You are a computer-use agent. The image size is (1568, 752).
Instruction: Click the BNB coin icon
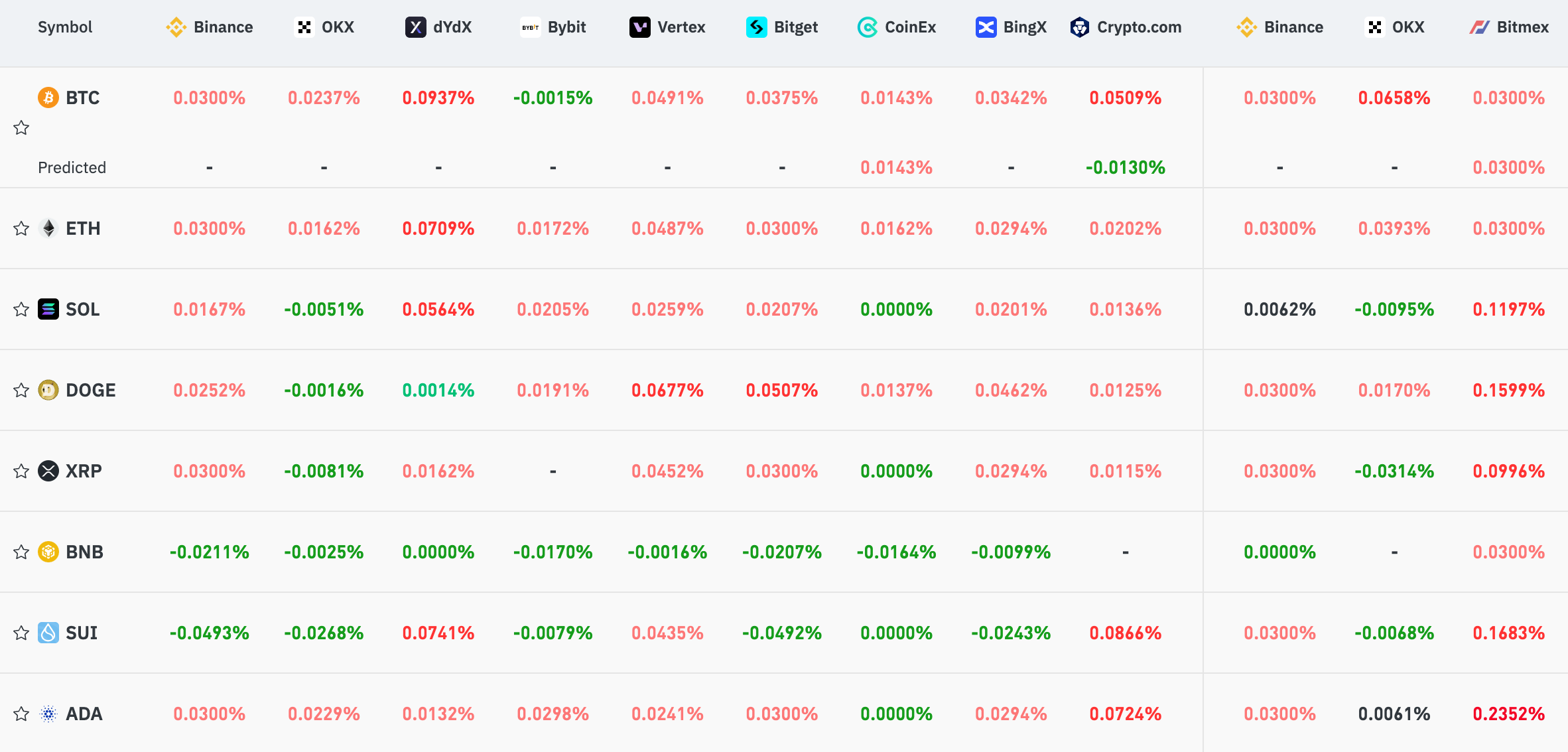[48, 552]
